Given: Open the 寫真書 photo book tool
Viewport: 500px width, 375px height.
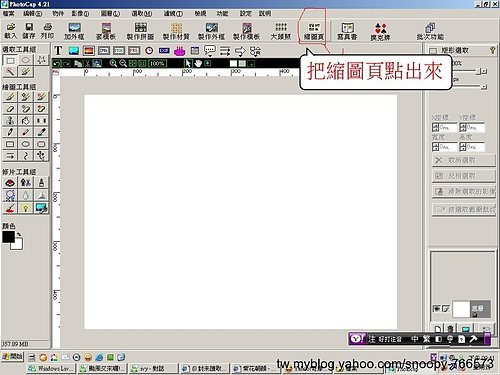Looking at the screenshot, I should coord(347,31).
